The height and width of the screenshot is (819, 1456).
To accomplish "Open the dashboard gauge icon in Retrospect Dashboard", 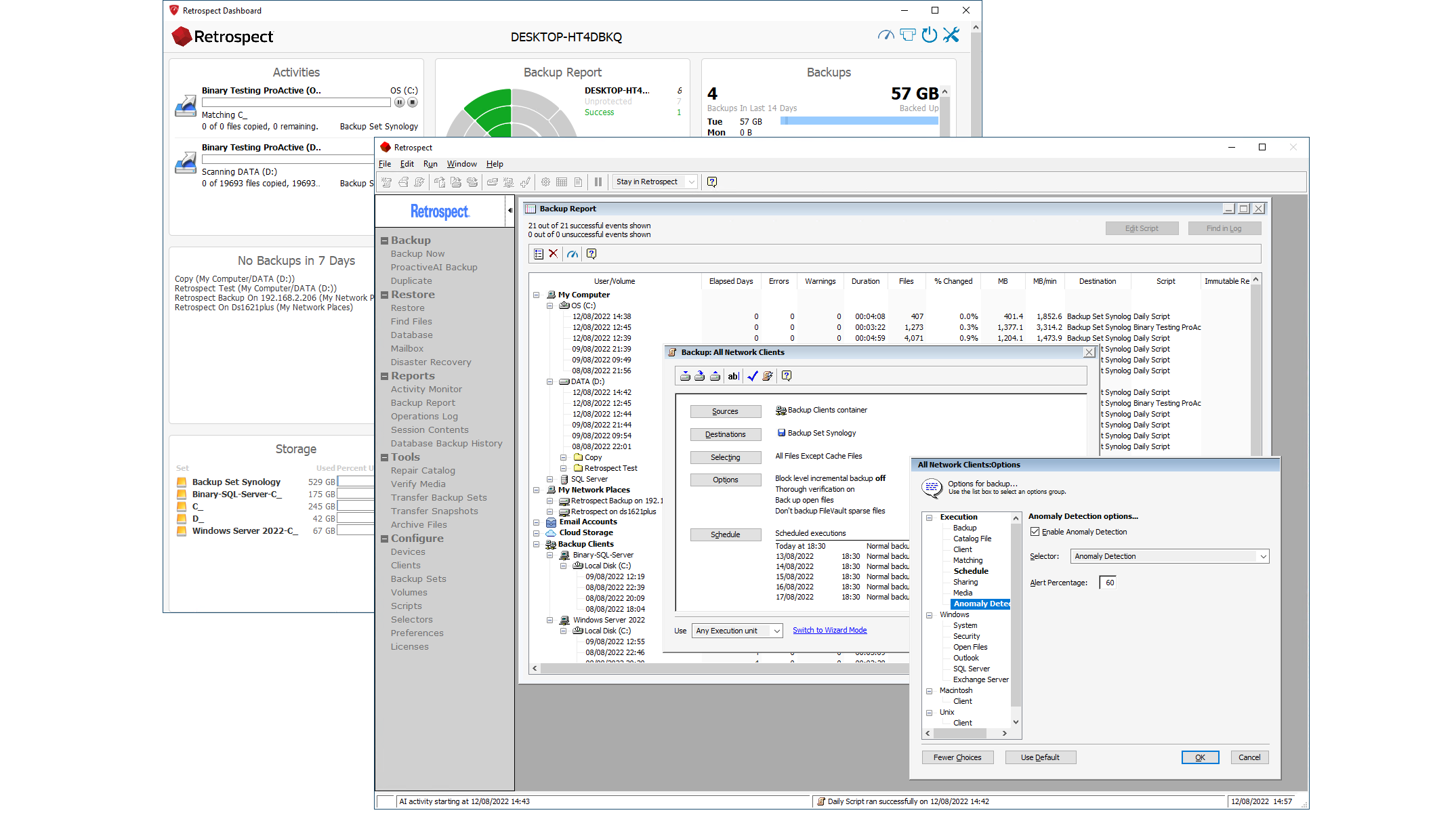I will (x=886, y=35).
